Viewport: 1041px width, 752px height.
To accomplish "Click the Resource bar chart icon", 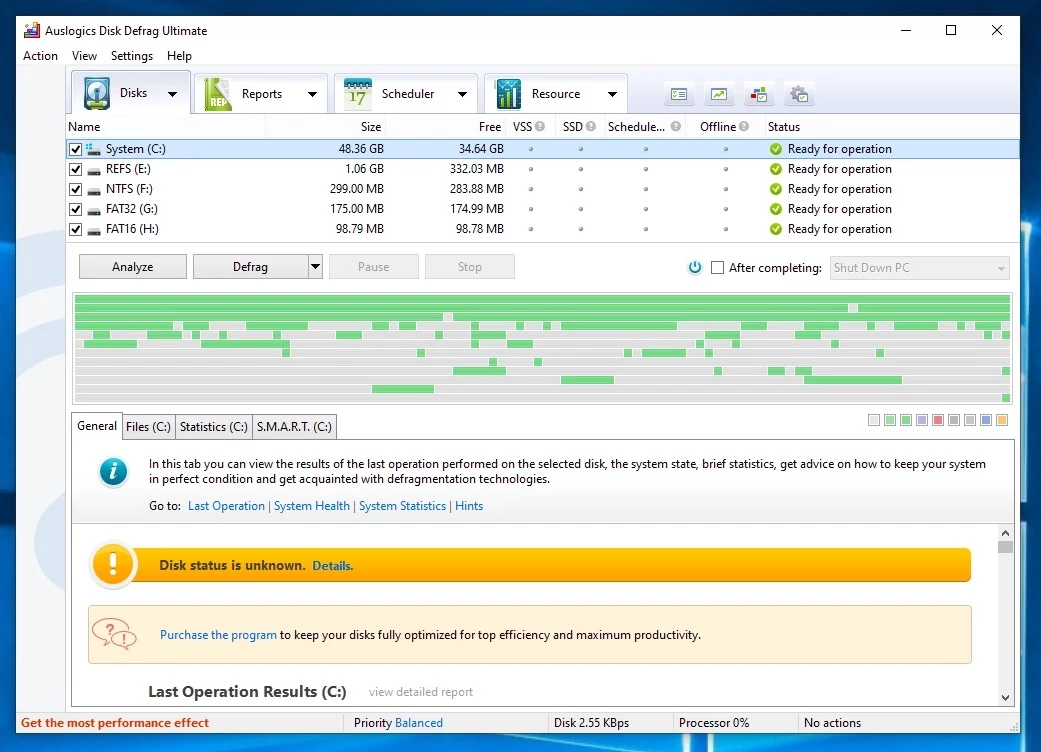I will click(x=508, y=94).
